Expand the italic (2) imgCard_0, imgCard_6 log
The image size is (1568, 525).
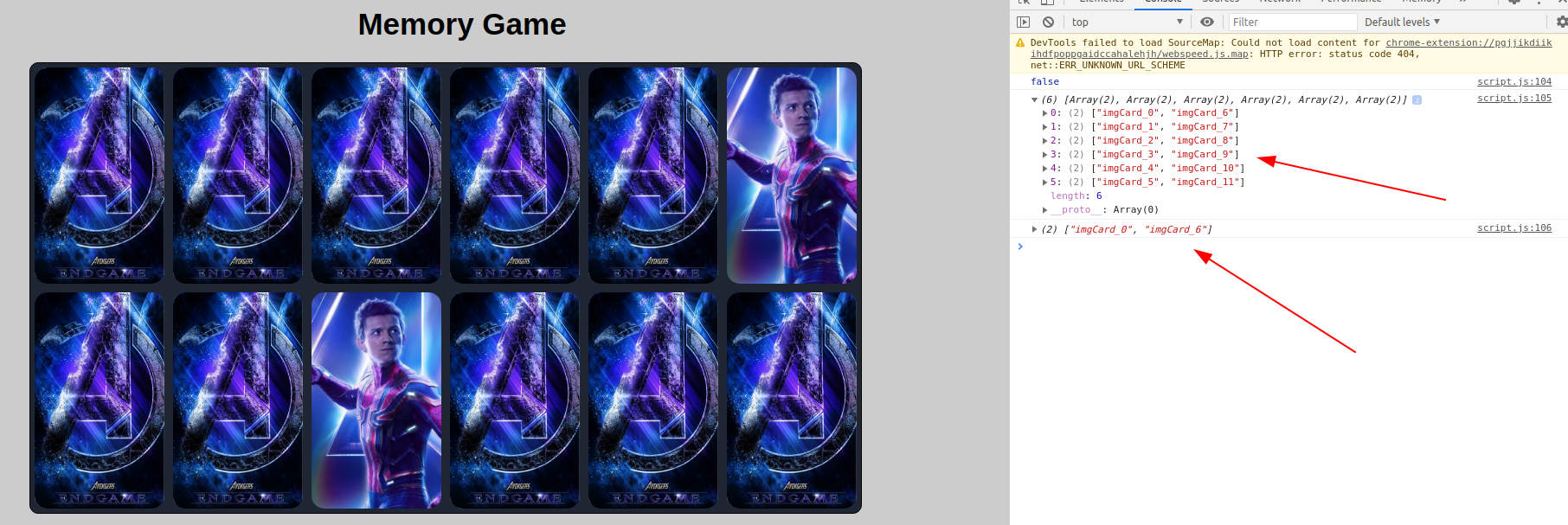point(1034,229)
